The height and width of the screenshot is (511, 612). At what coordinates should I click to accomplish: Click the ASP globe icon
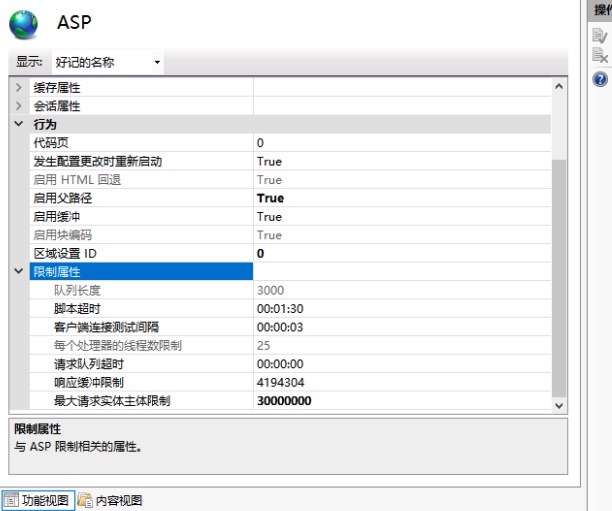click(x=23, y=25)
